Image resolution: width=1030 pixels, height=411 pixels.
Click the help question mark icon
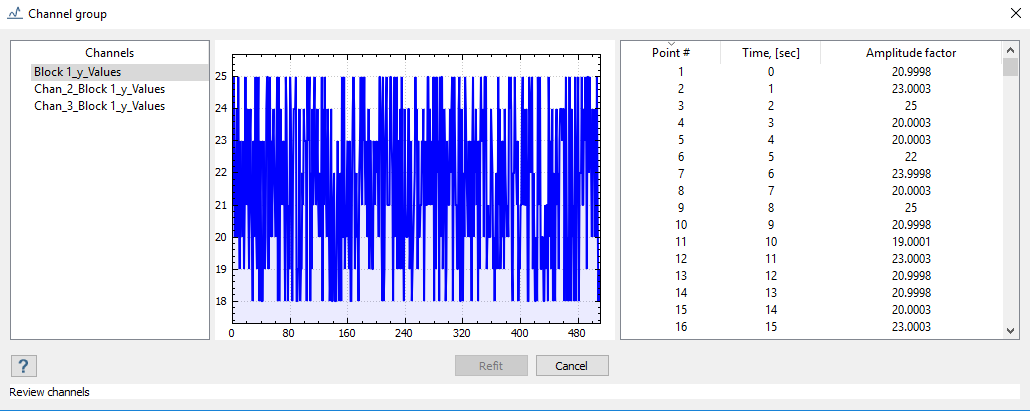coord(24,366)
